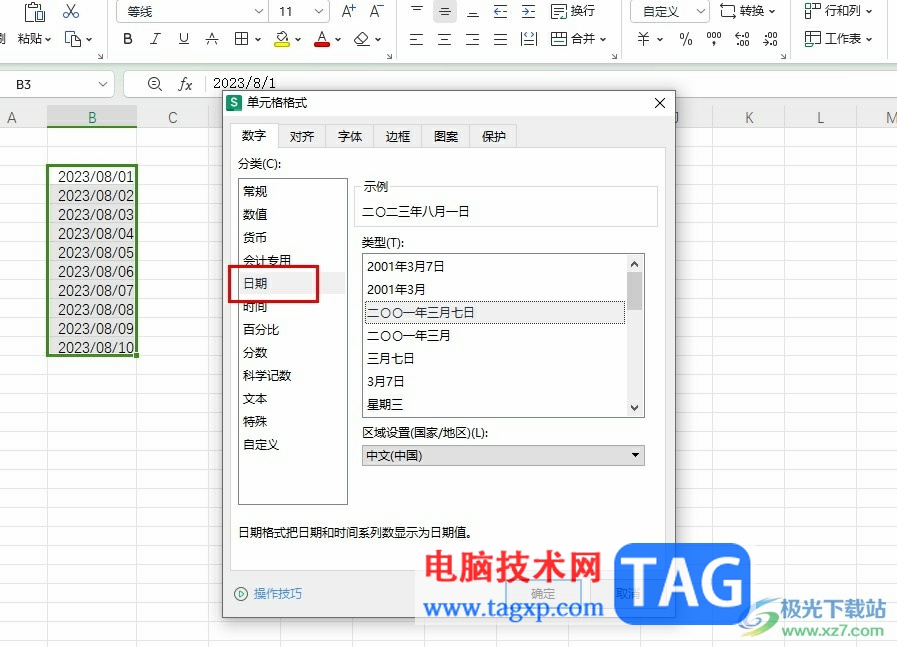The height and width of the screenshot is (647, 897).
Task: Decrease the indent
Action: tap(501, 11)
